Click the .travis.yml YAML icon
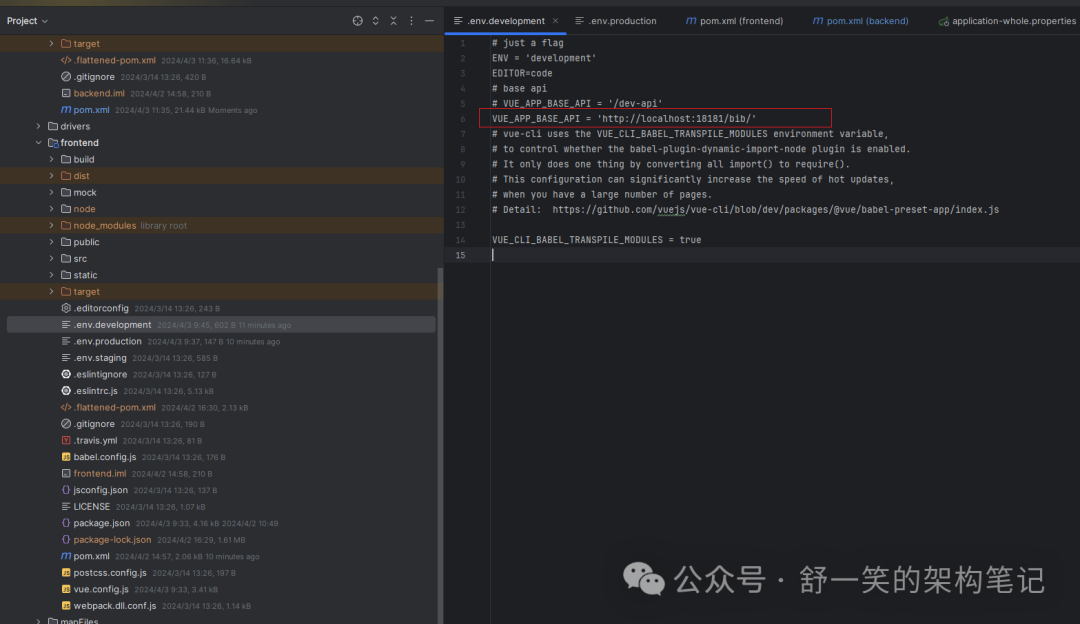This screenshot has height=624, width=1080. pos(66,440)
